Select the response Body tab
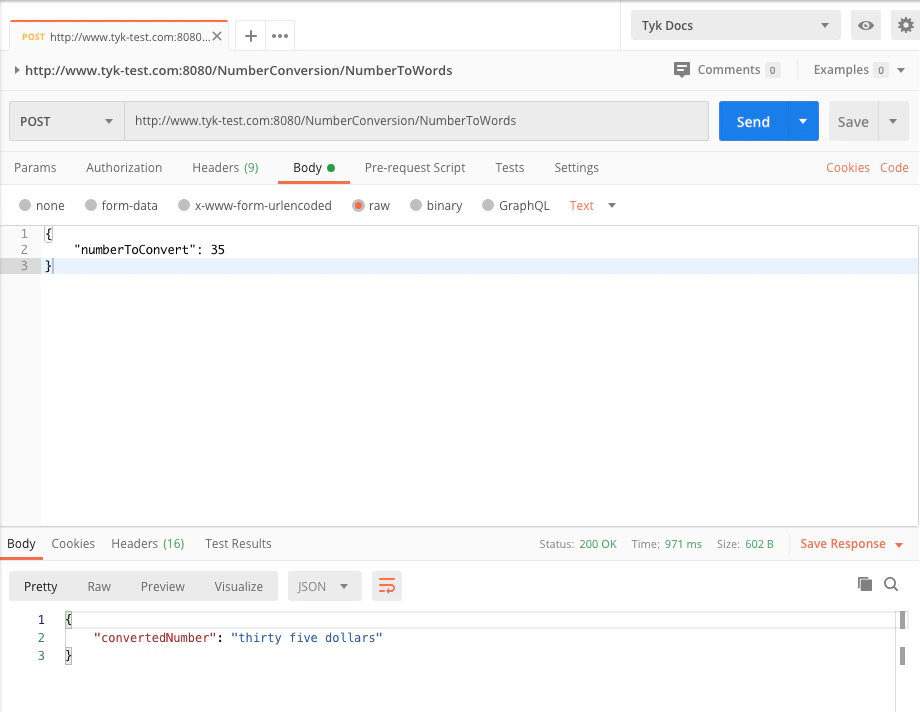The height and width of the screenshot is (712, 920). point(21,544)
